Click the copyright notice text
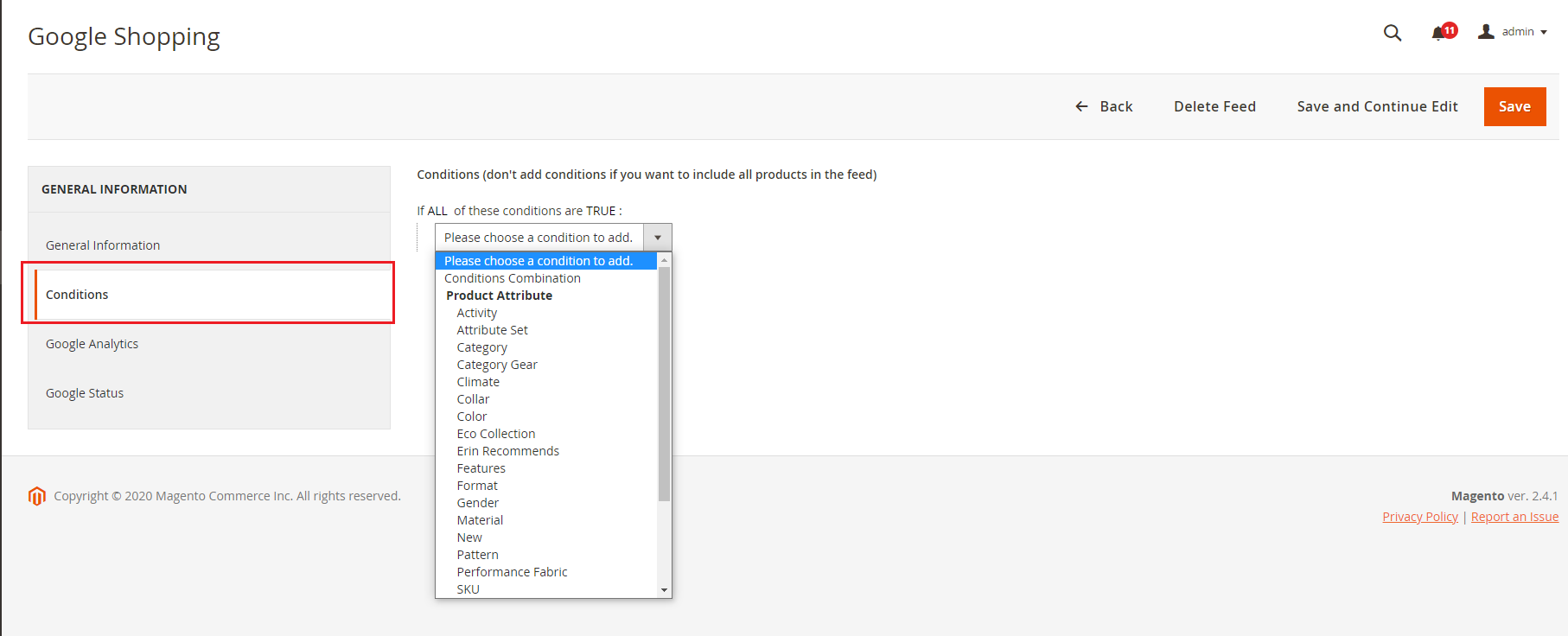This screenshot has width=1568, height=636. (227, 496)
